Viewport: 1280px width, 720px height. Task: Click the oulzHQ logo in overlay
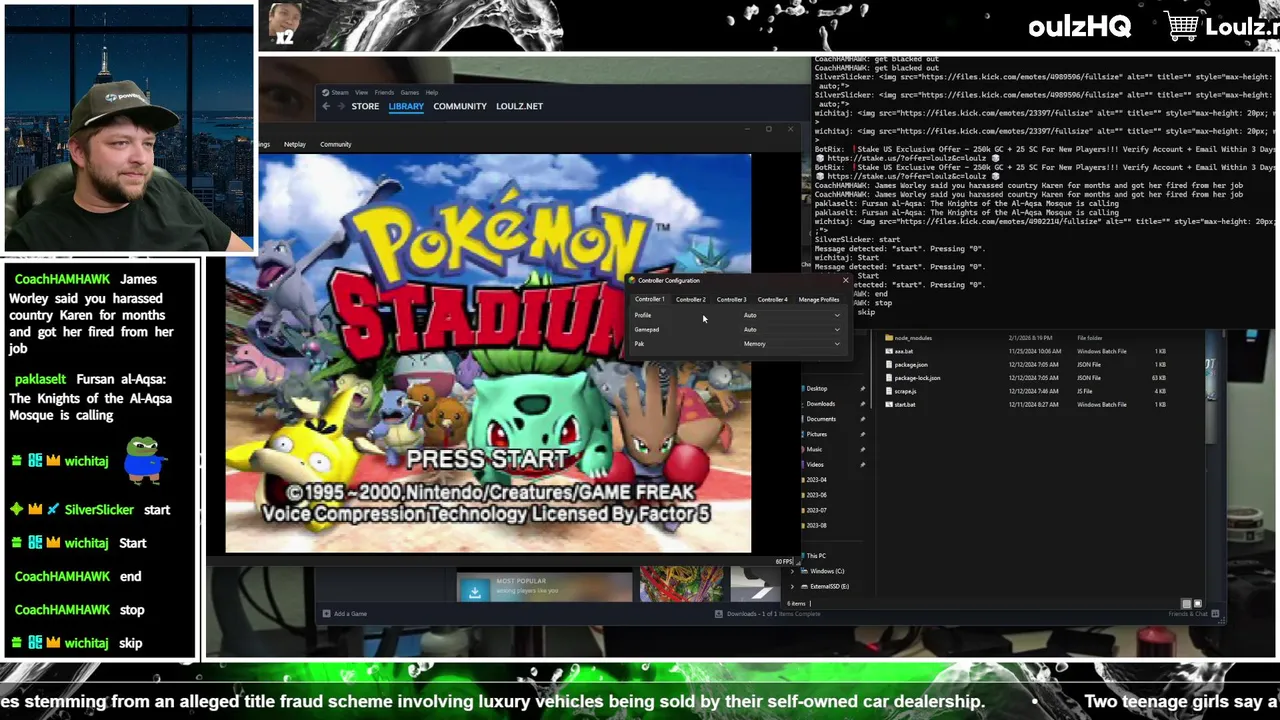click(1080, 27)
